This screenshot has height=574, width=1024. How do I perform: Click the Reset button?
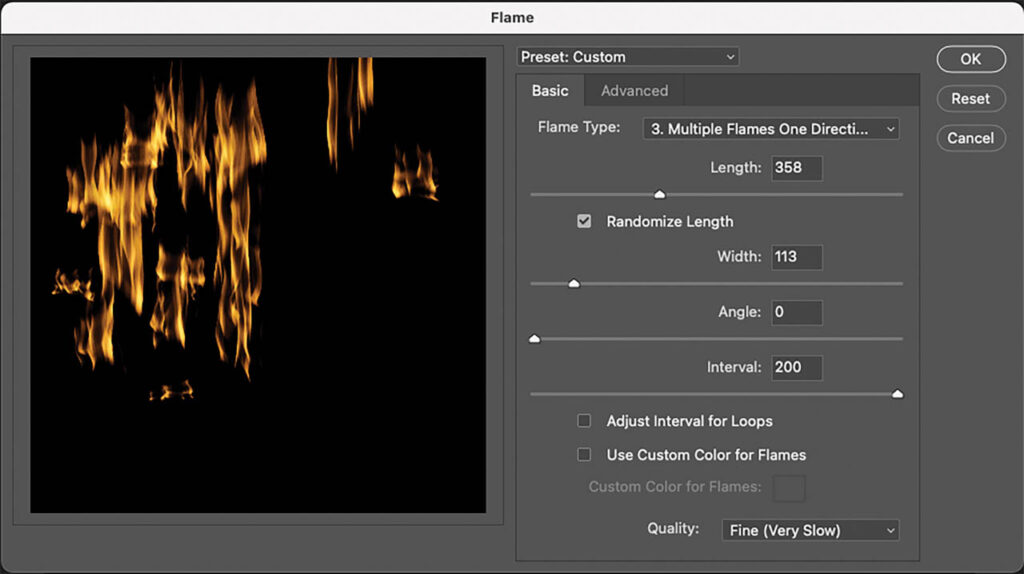(x=970, y=99)
